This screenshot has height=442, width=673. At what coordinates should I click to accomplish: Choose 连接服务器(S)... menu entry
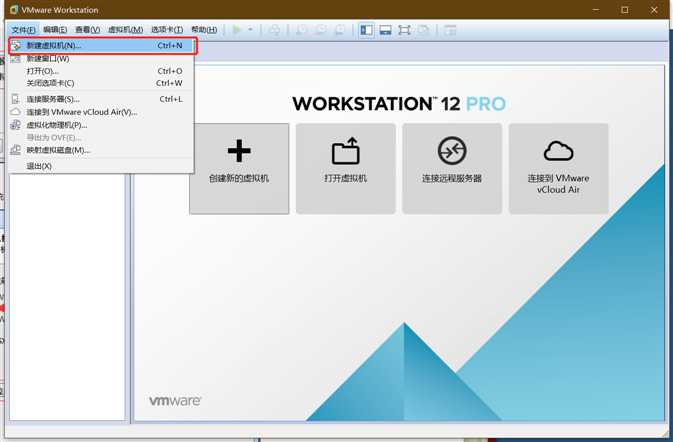(x=101, y=99)
